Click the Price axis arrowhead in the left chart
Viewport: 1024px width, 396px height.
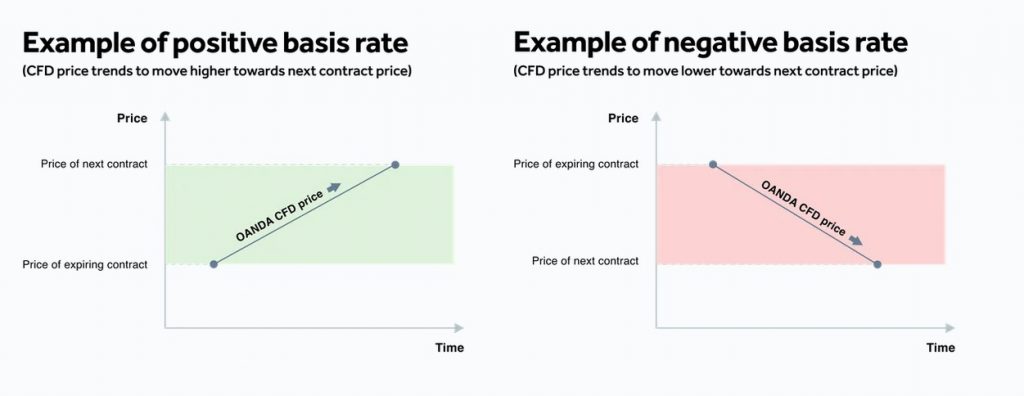point(165,116)
